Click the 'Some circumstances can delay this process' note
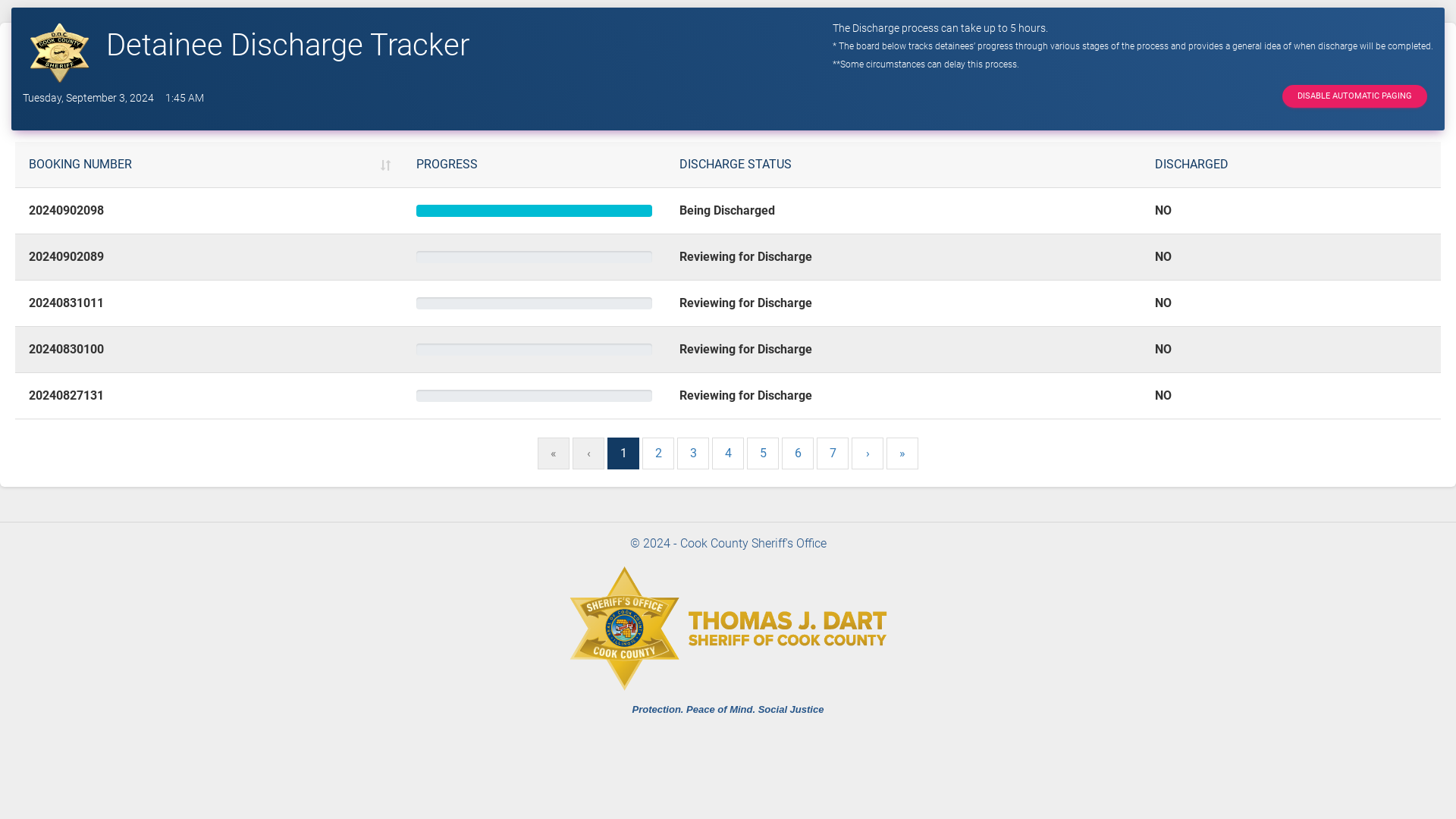The image size is (1456, 819). (x=926, y=64)
